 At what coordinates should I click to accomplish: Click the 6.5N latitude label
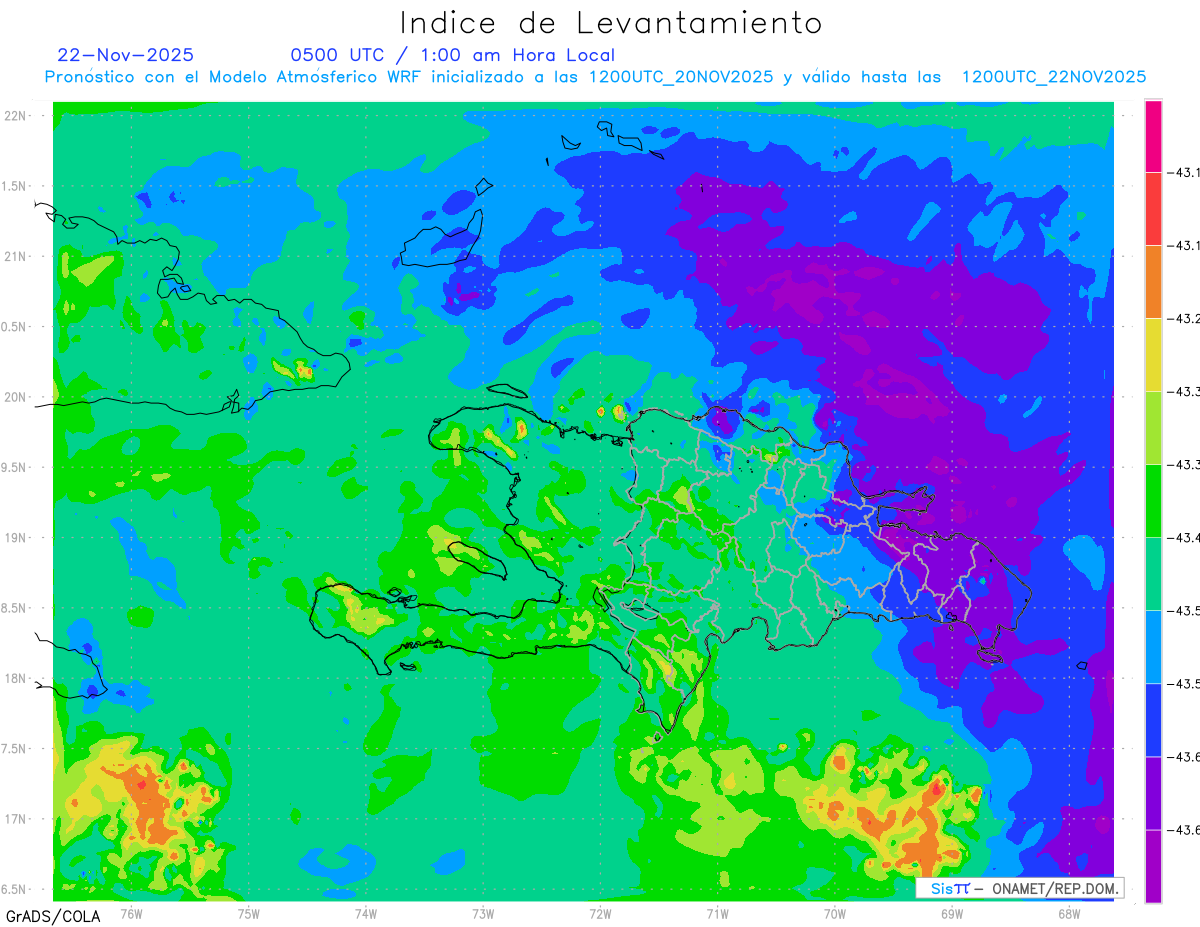[x=15, y=889]
